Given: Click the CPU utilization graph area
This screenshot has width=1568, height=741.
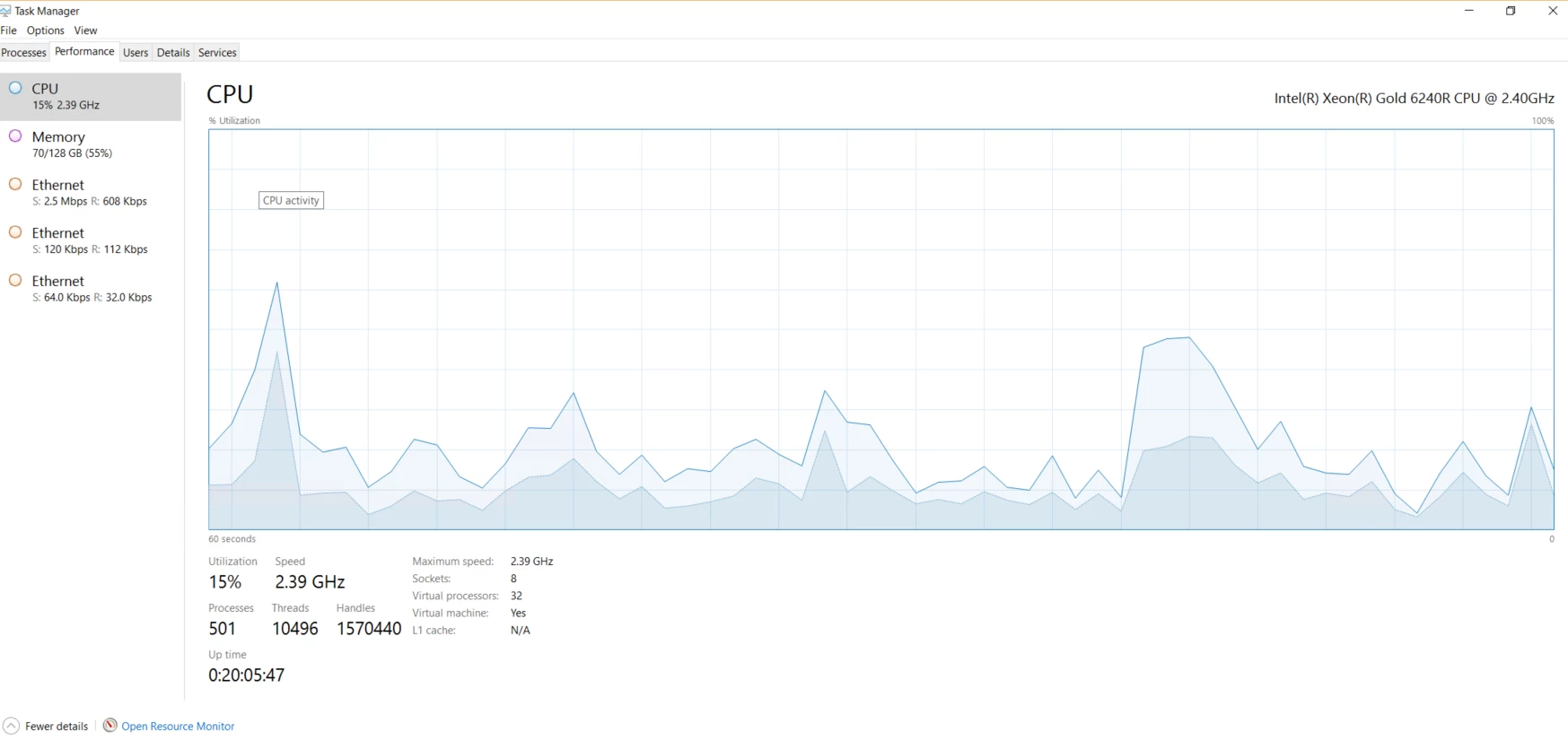Looking at the screenshot, I should coord(881,329).
